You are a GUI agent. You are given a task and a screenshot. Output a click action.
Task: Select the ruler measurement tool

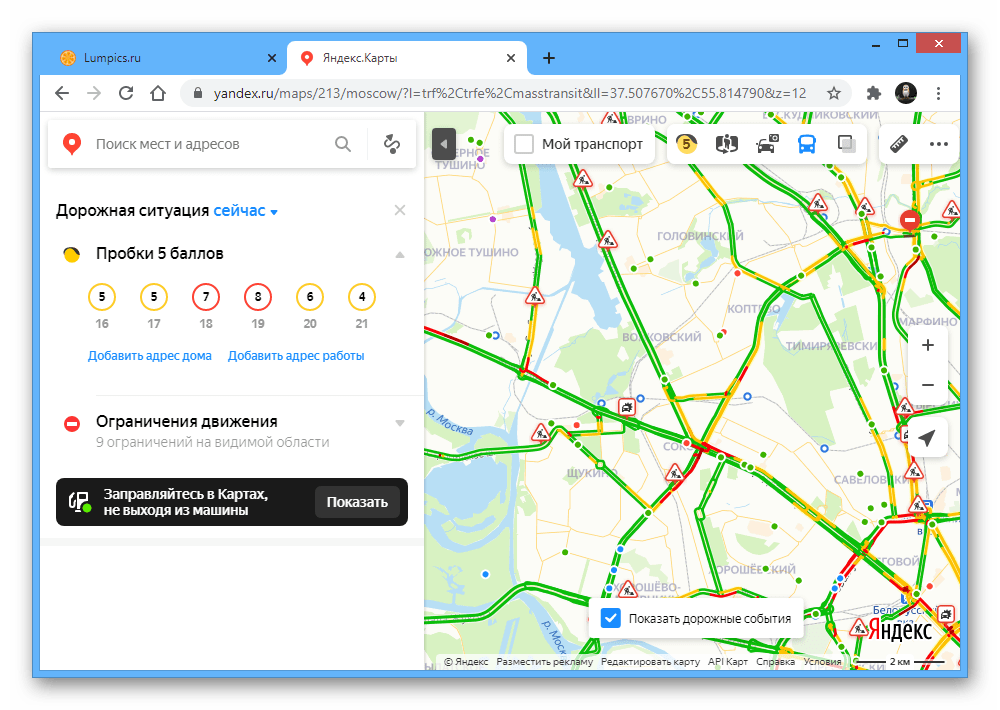point(899,144)
